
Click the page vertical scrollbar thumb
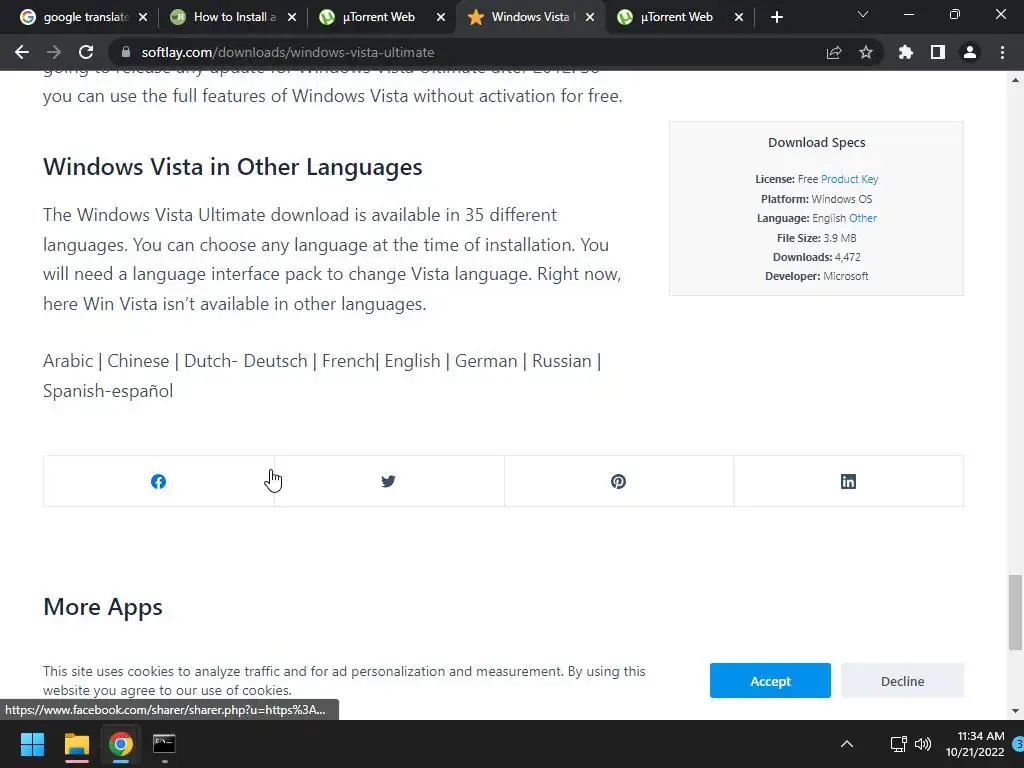[1015, 613]
